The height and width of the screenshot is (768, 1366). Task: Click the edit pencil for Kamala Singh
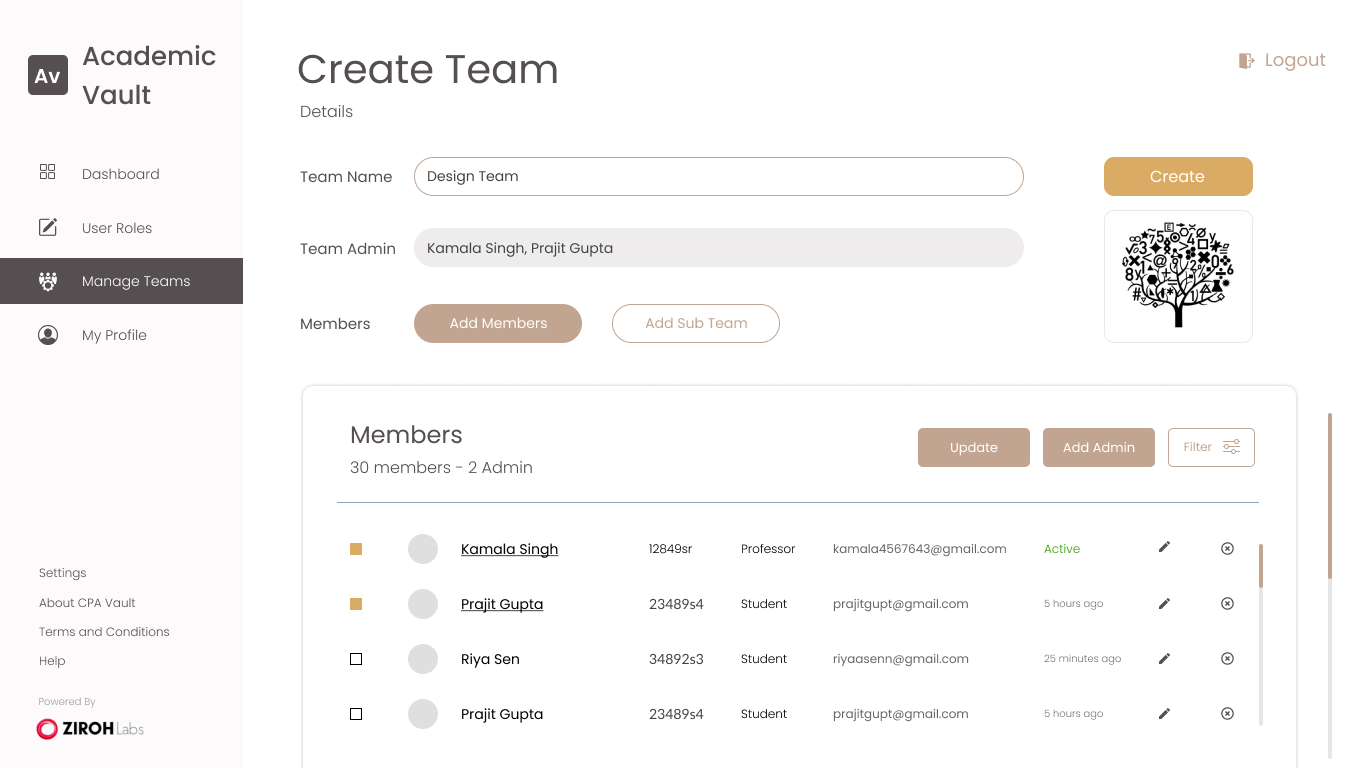click(1164, 547)
